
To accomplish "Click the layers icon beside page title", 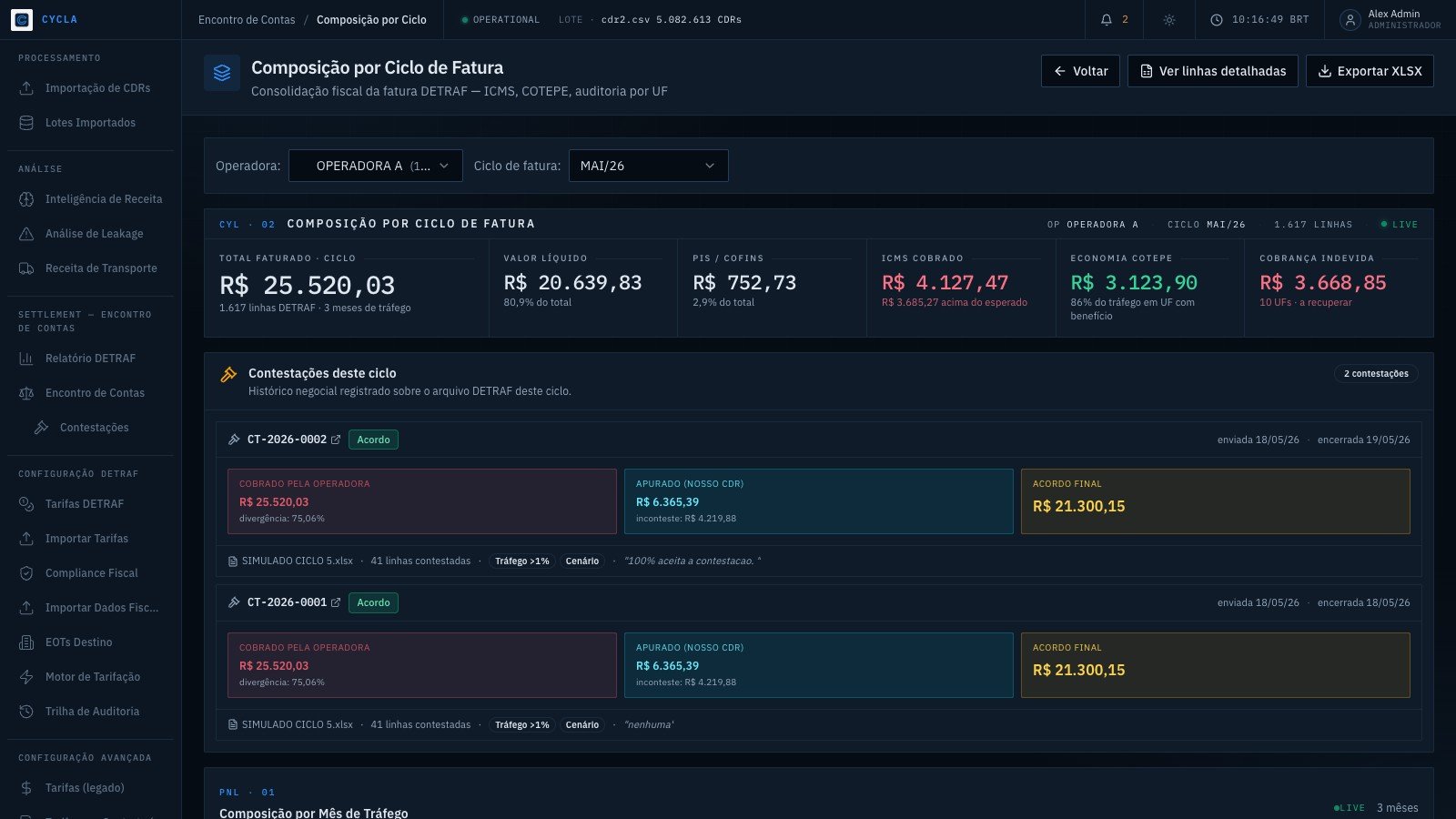I will 222,74.
